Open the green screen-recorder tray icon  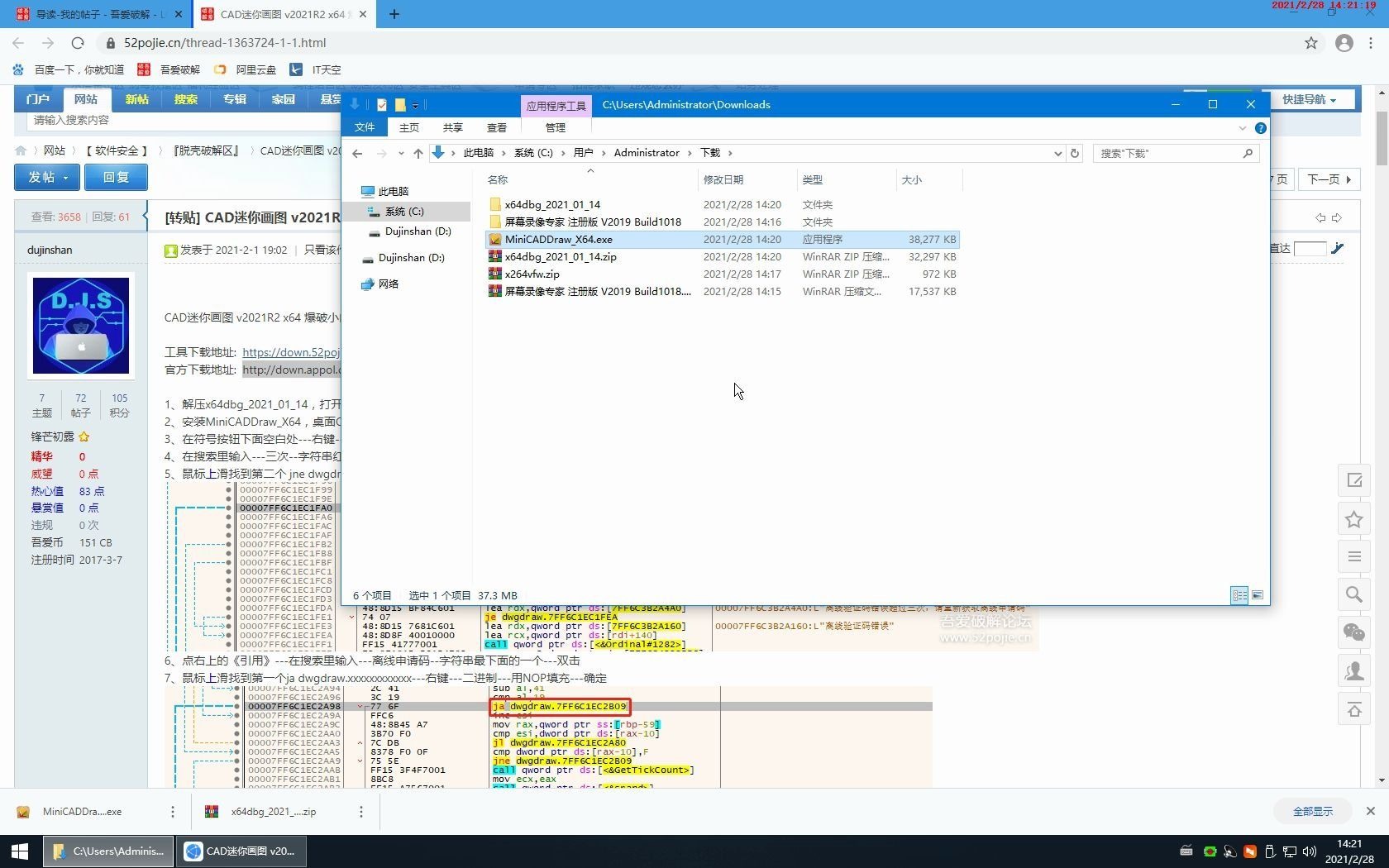coord(1210,851)
